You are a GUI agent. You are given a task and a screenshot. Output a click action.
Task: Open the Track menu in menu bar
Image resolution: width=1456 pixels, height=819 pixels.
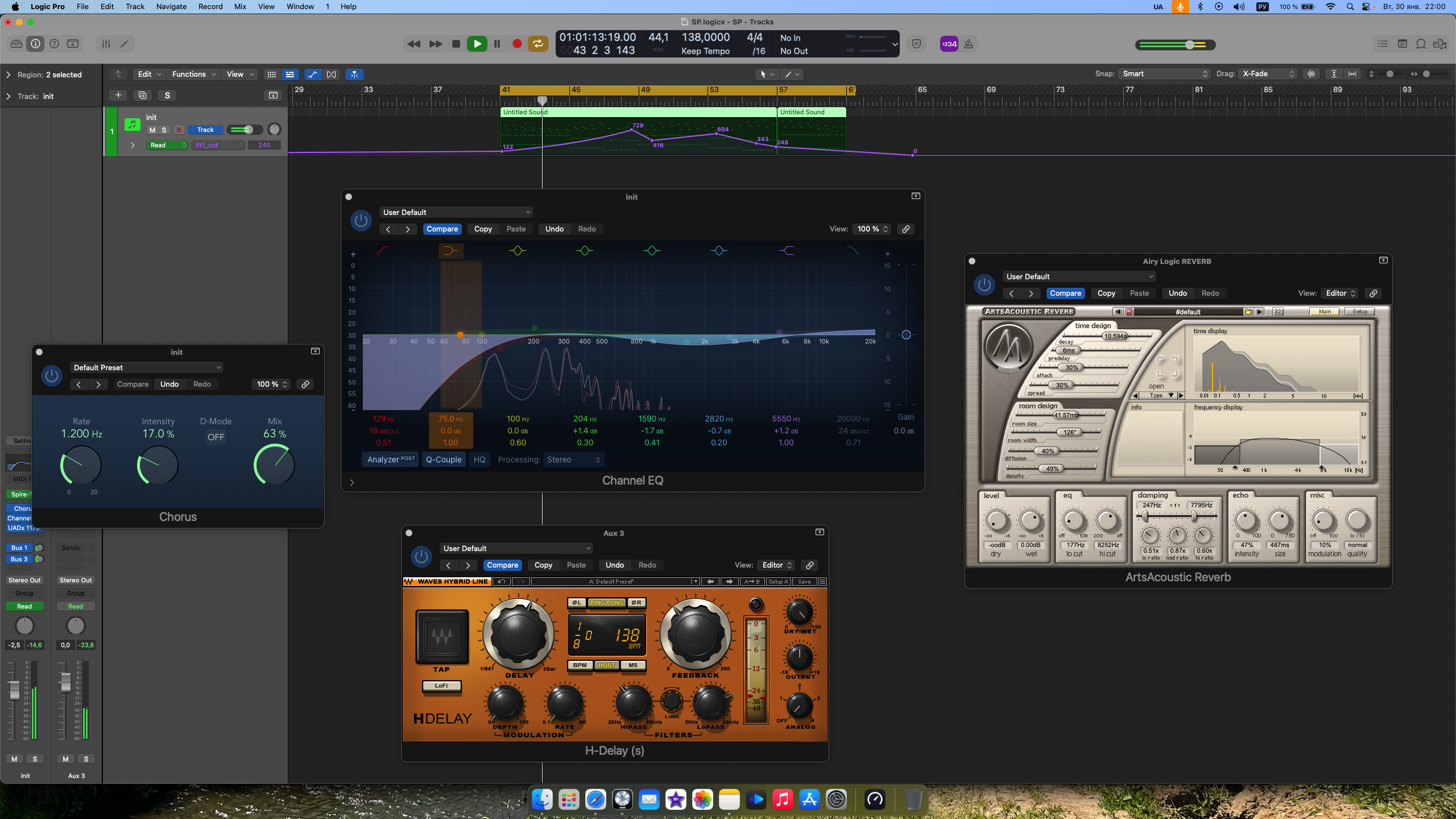click(x=135, y=7)
